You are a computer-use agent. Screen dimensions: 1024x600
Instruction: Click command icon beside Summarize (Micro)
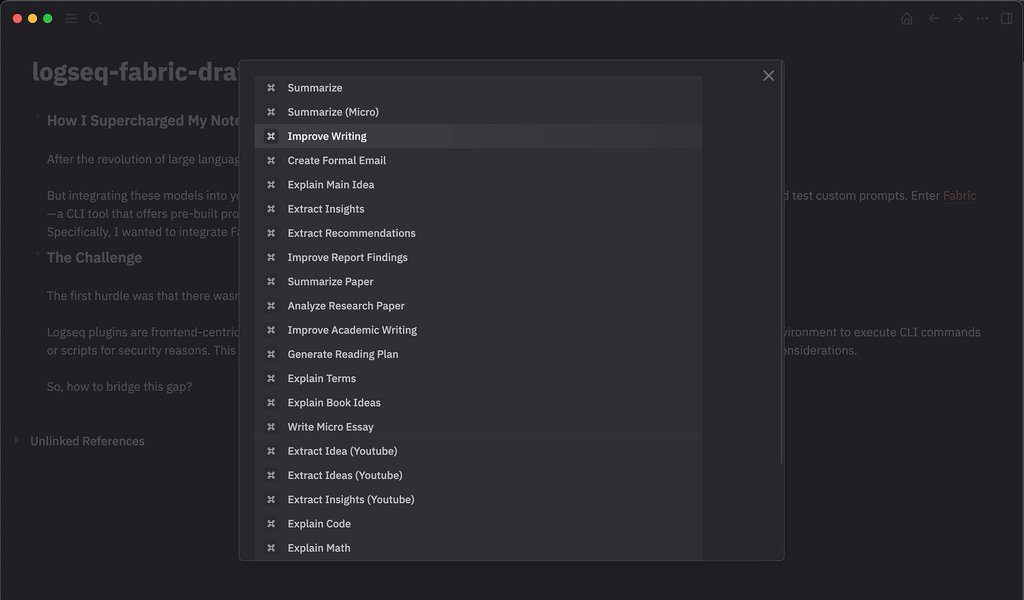[271, 112]
